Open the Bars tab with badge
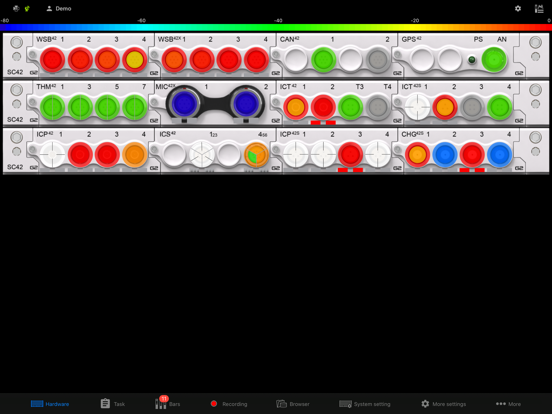552x414 pixels. click(x=168, y=403)
